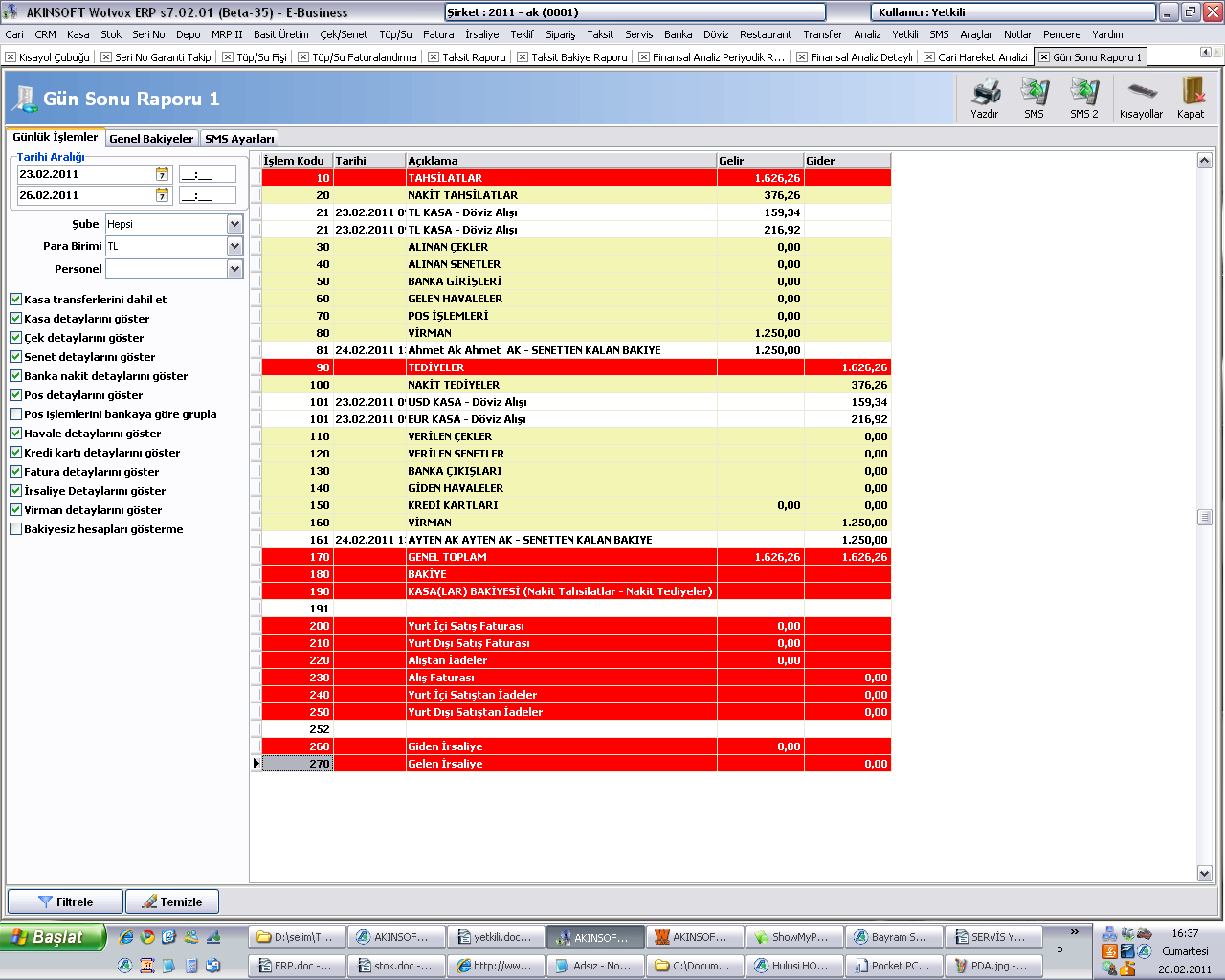
Task: Close the Cari Hareket Analizi tab via x
Action: (929, 57)
